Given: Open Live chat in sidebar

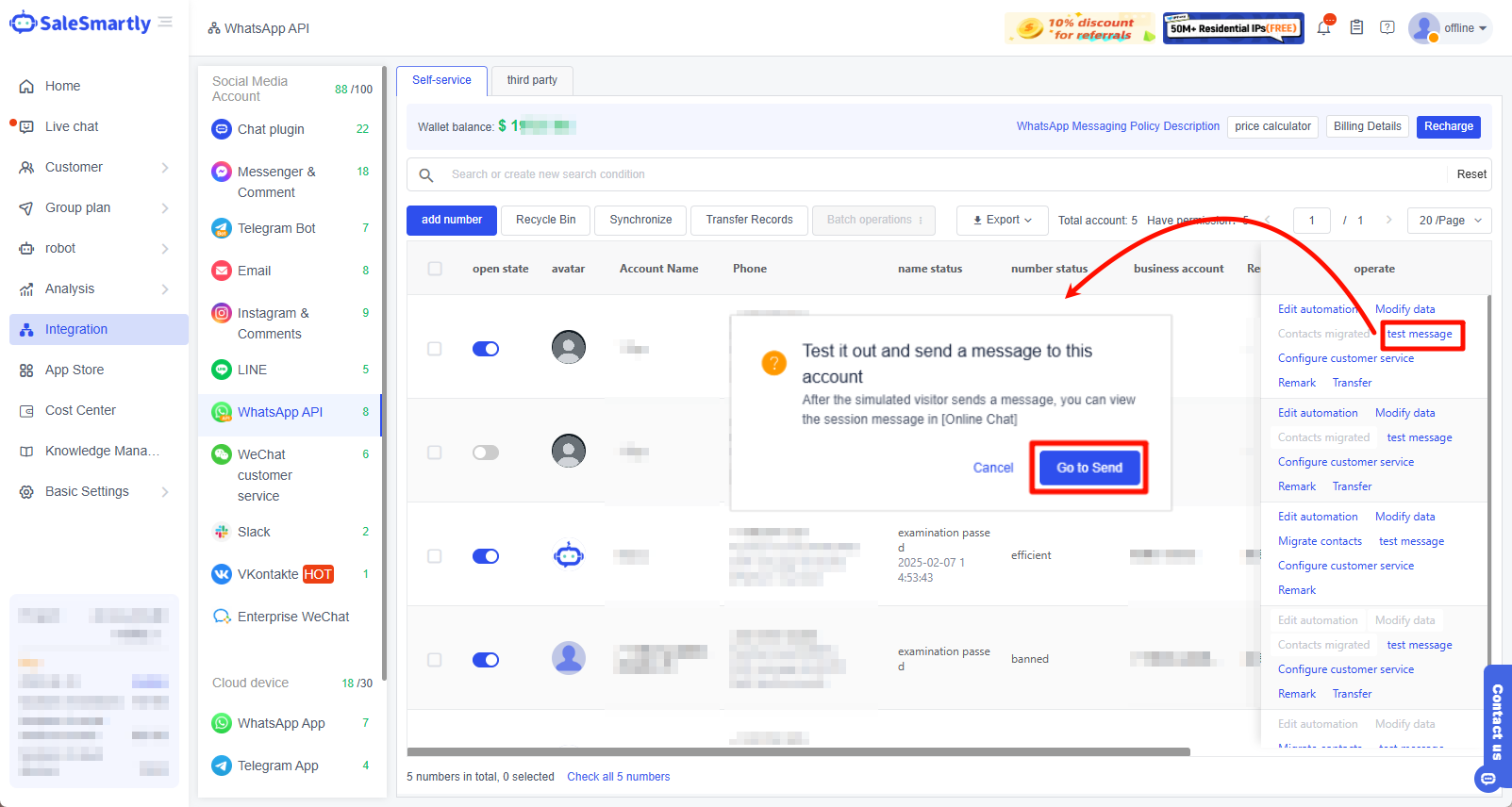Looking at the screenshot, I should tap(72, 127).
